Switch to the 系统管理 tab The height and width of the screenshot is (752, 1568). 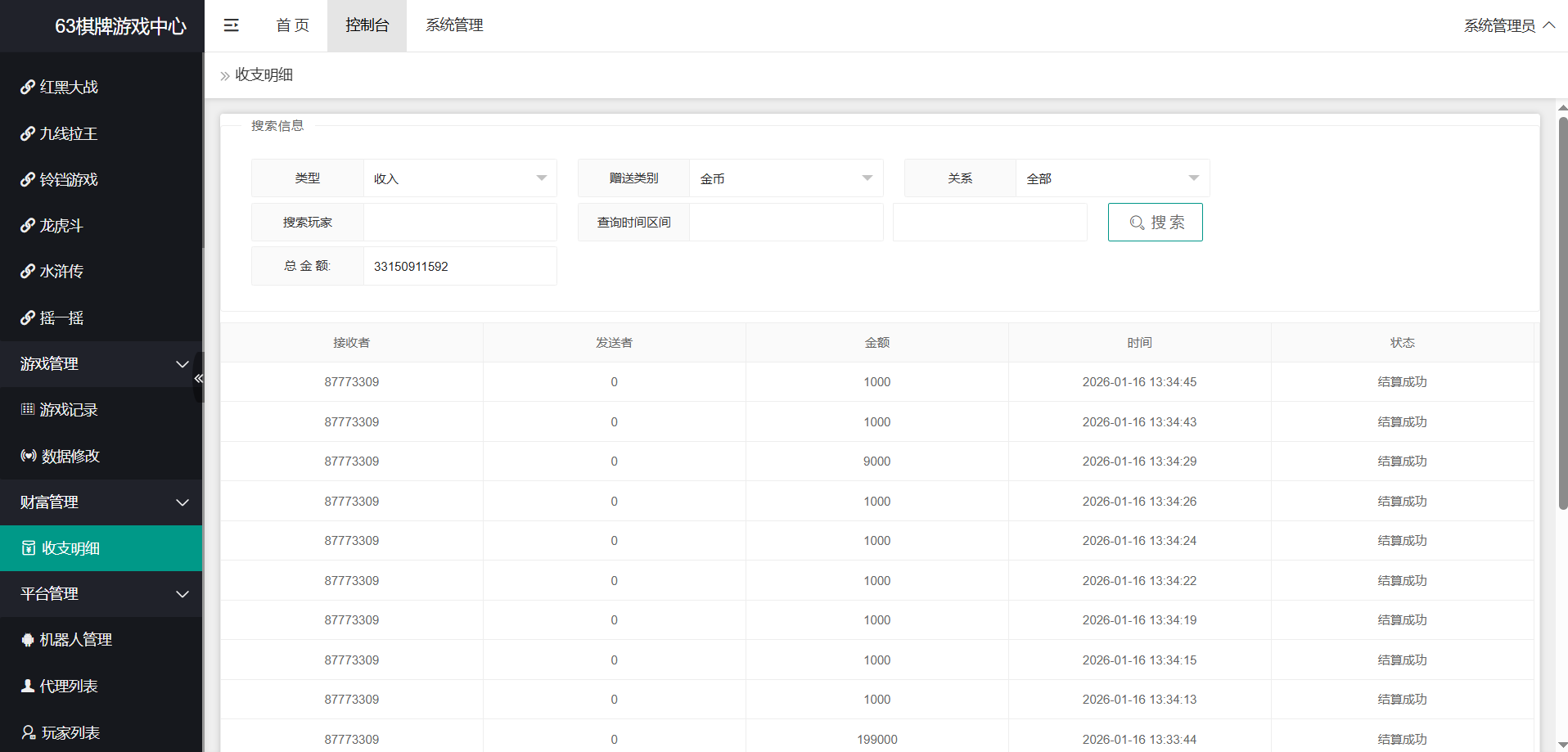coord(454,25)
